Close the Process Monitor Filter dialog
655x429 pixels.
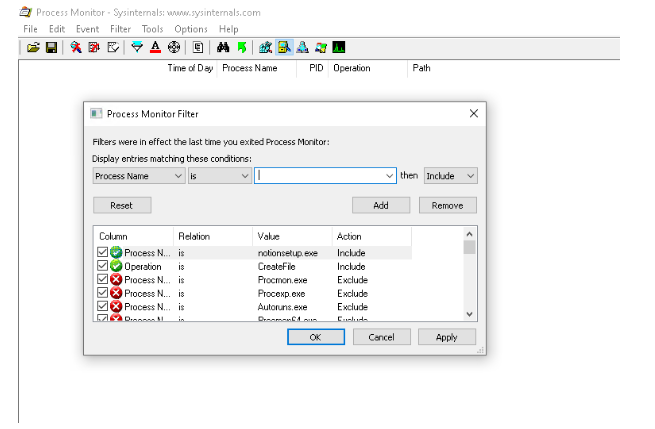point(474,114)
